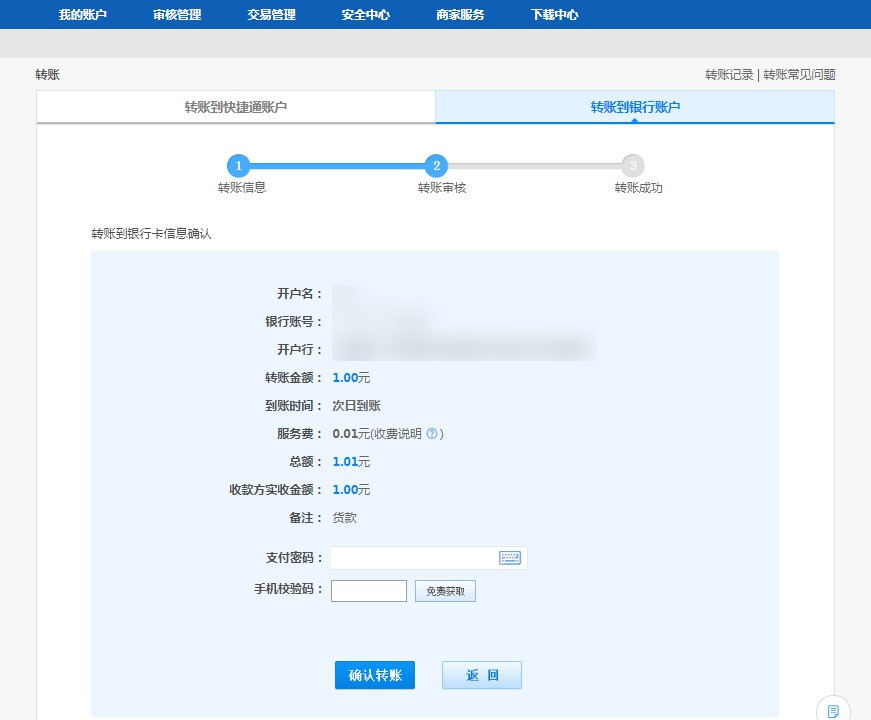Screen dimensions: 871x720
Task: Switch to the 转账到快捷通账户 tab
Action: click(x=236, y=107)
